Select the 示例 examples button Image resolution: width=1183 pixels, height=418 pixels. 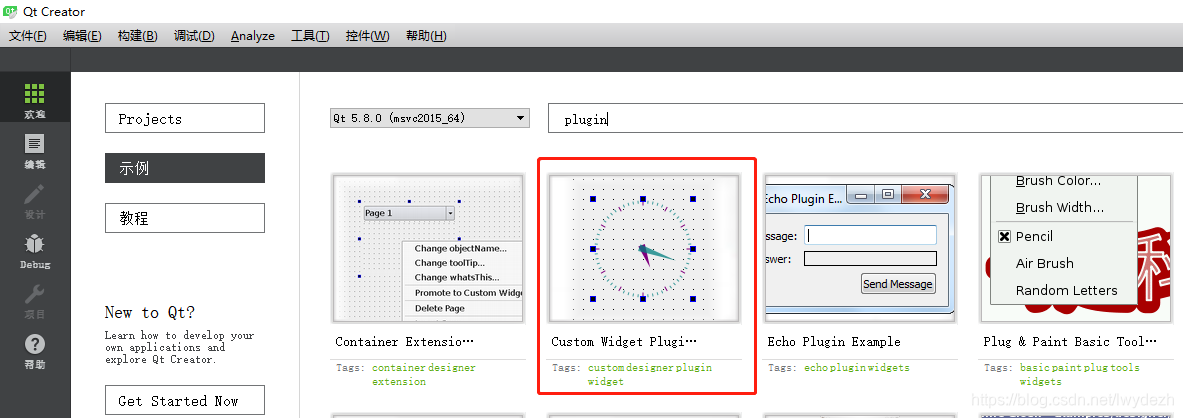185,168
